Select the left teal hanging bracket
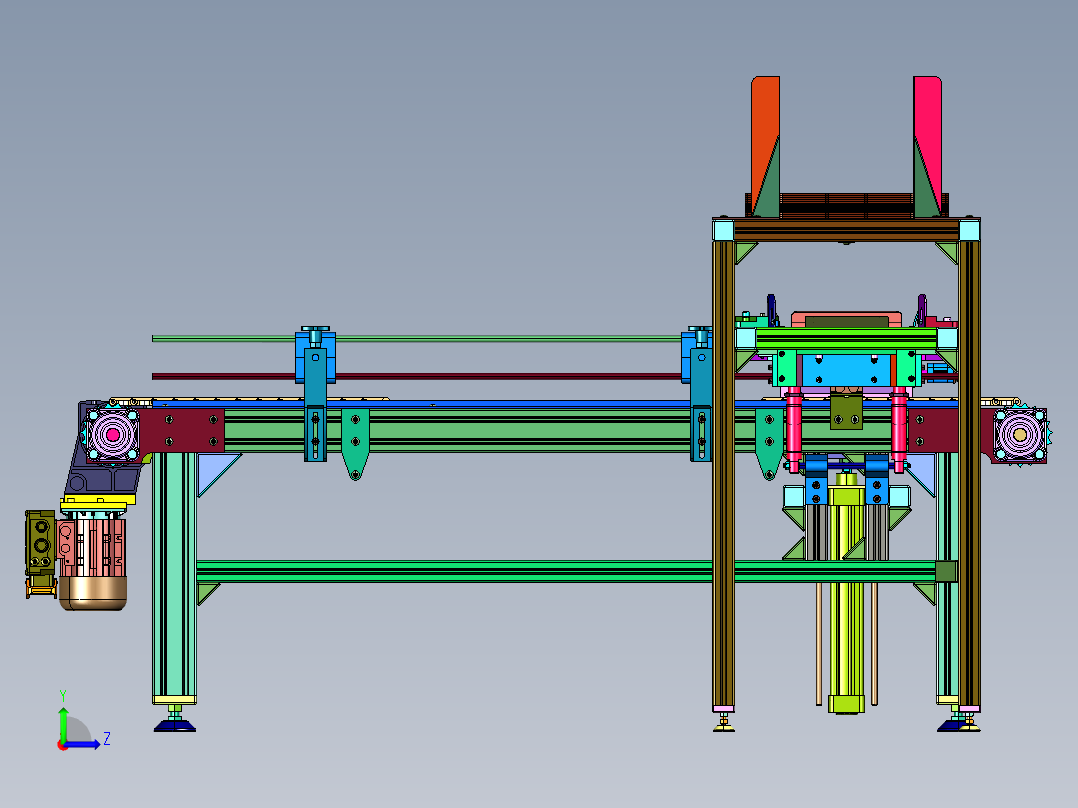This screenshot has height=808, width=1078. pyautogui.click(x=355, y=444)
